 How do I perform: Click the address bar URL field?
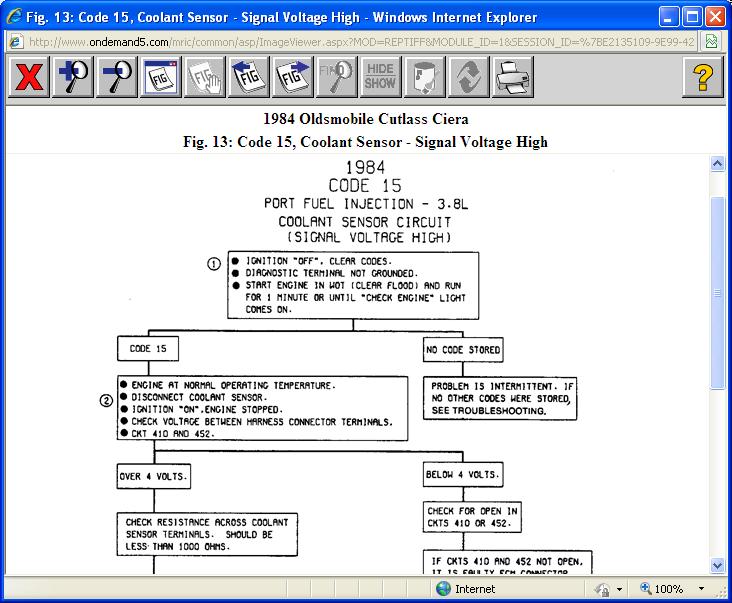click(x=361, y=42)
